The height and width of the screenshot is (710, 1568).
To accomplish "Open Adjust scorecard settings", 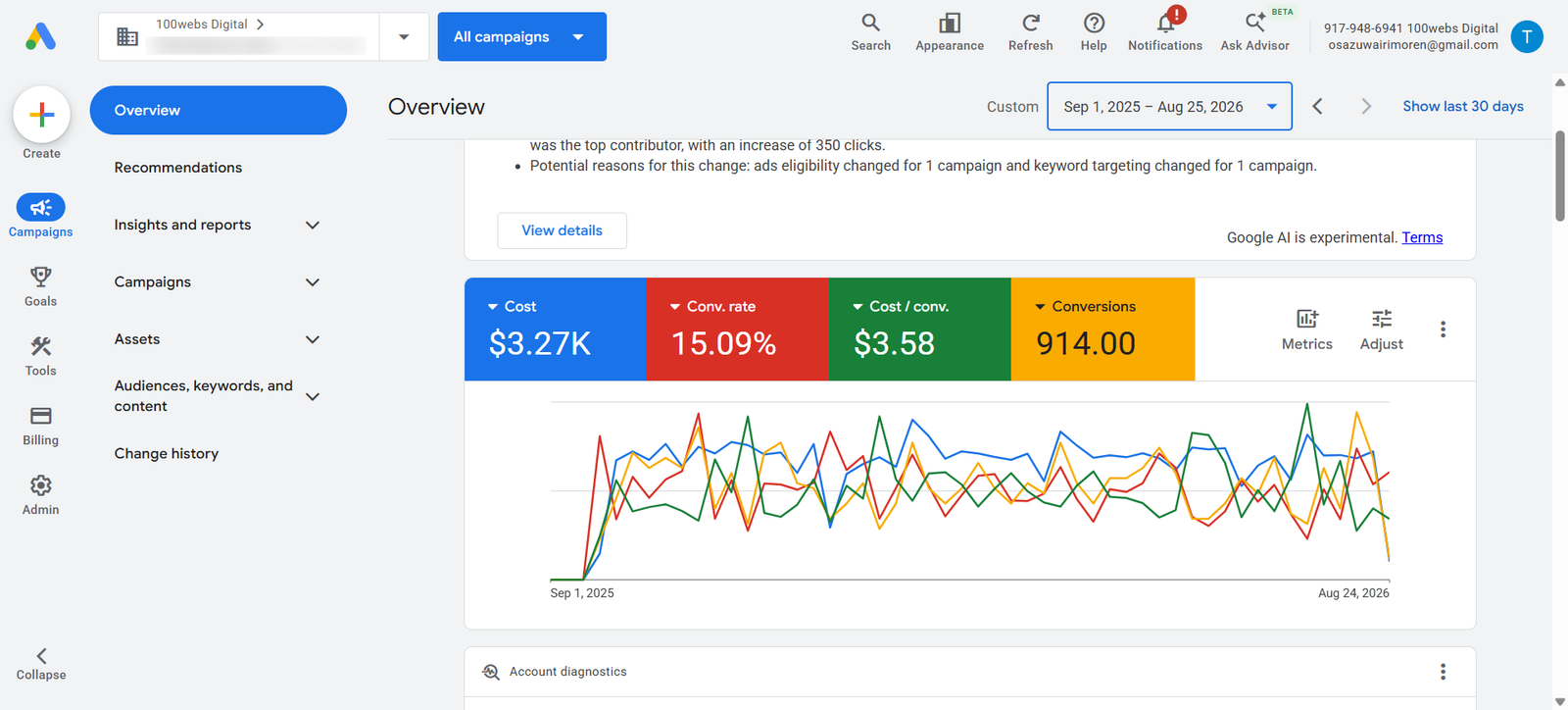I will click(x=1382, y=330).
